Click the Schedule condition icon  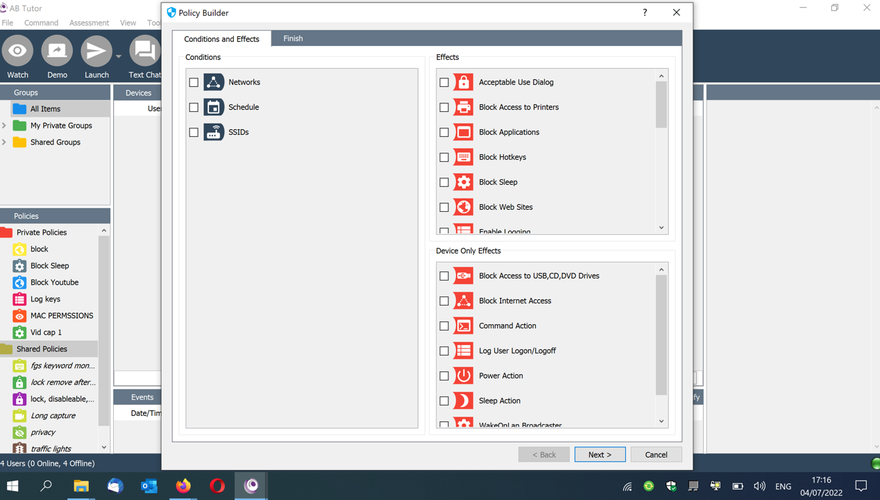[x=214, y=107]
